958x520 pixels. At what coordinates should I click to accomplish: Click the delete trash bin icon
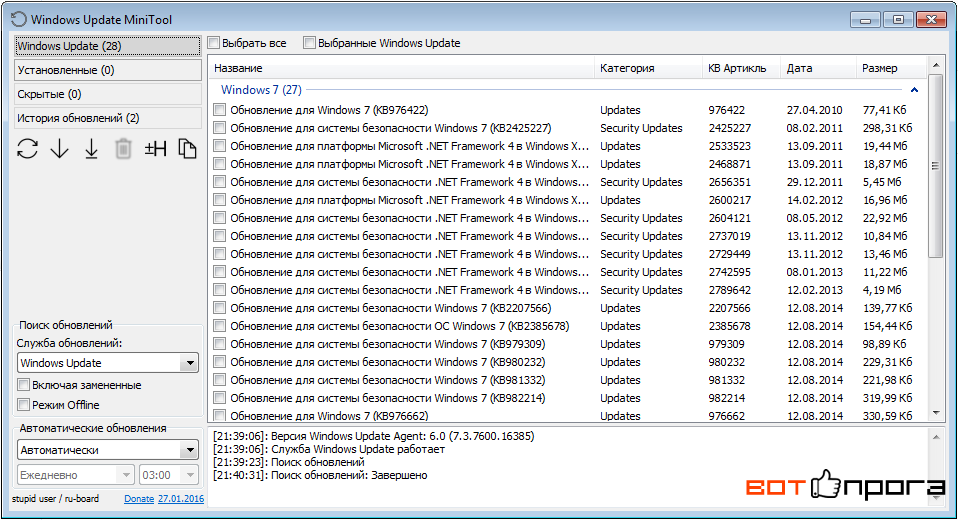pyautogui.click(x=123, y=148)
